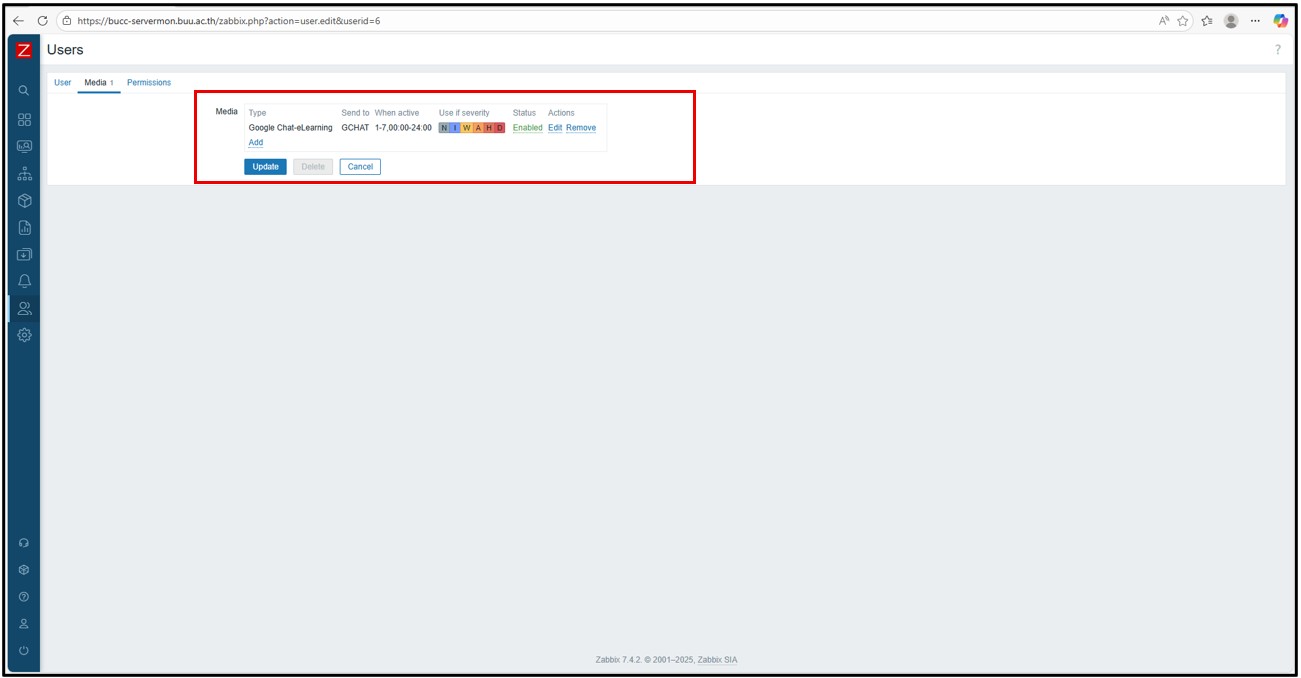Switch to the User tab

click(x=62, y=83)
